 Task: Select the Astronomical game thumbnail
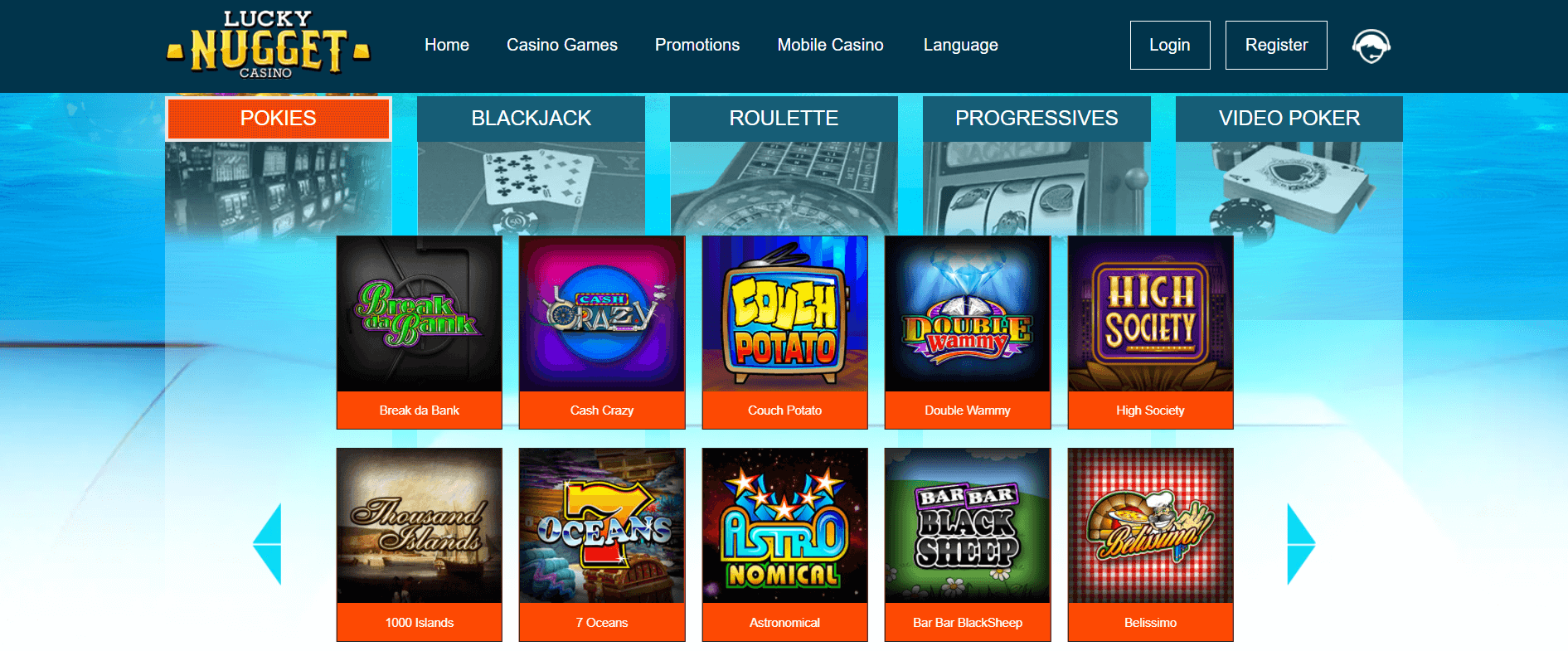click(784, 526)
